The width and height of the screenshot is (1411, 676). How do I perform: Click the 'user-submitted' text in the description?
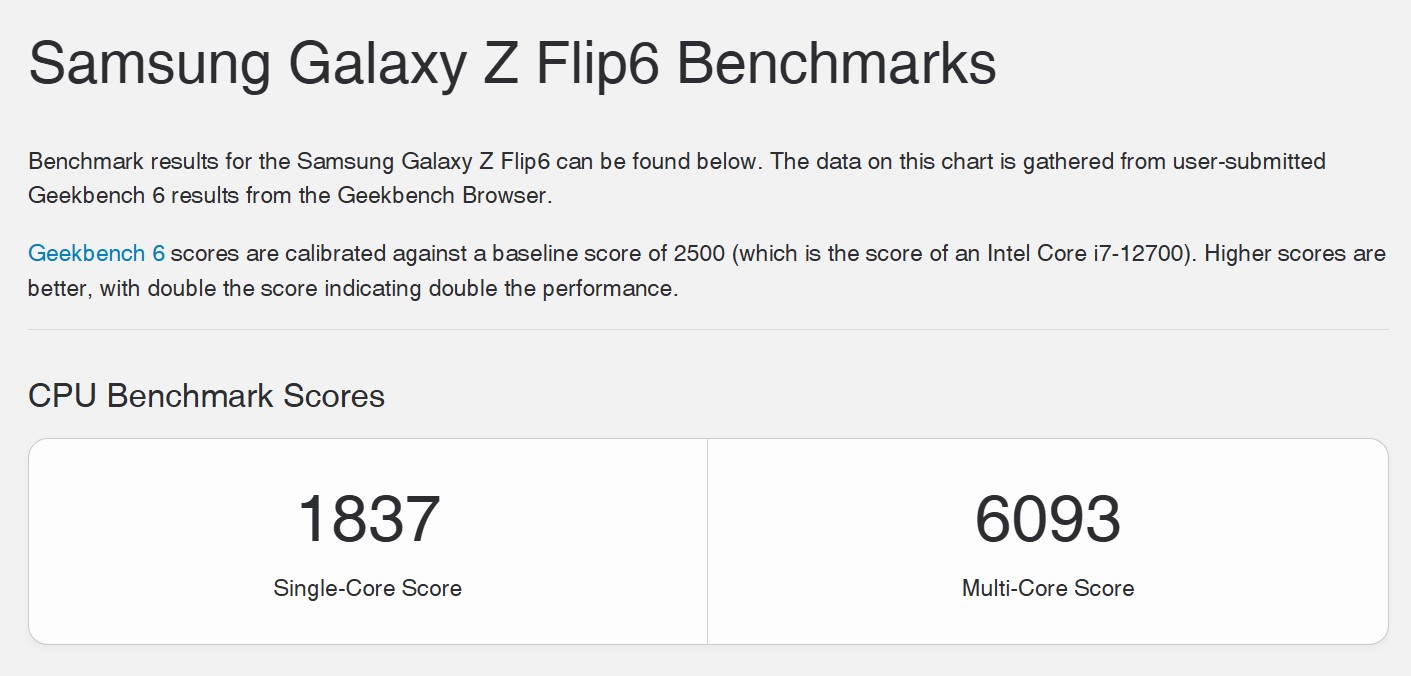point(1251,161)
